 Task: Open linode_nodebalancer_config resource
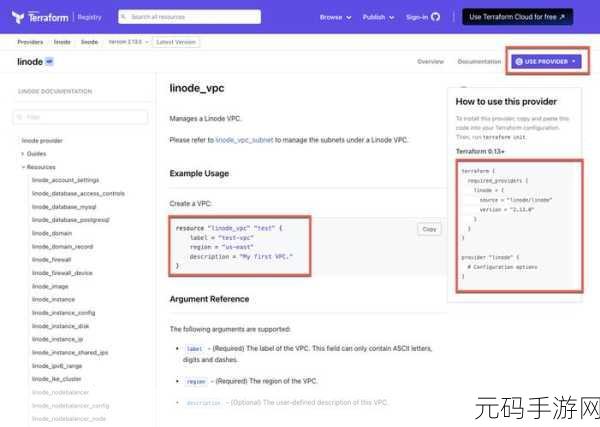click(x=70, y=406)
